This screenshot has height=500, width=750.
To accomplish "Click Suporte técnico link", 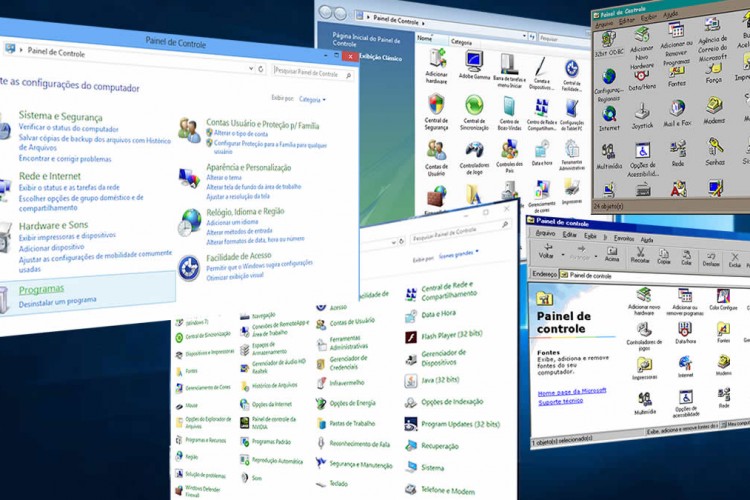I will (x=560, y=401).
